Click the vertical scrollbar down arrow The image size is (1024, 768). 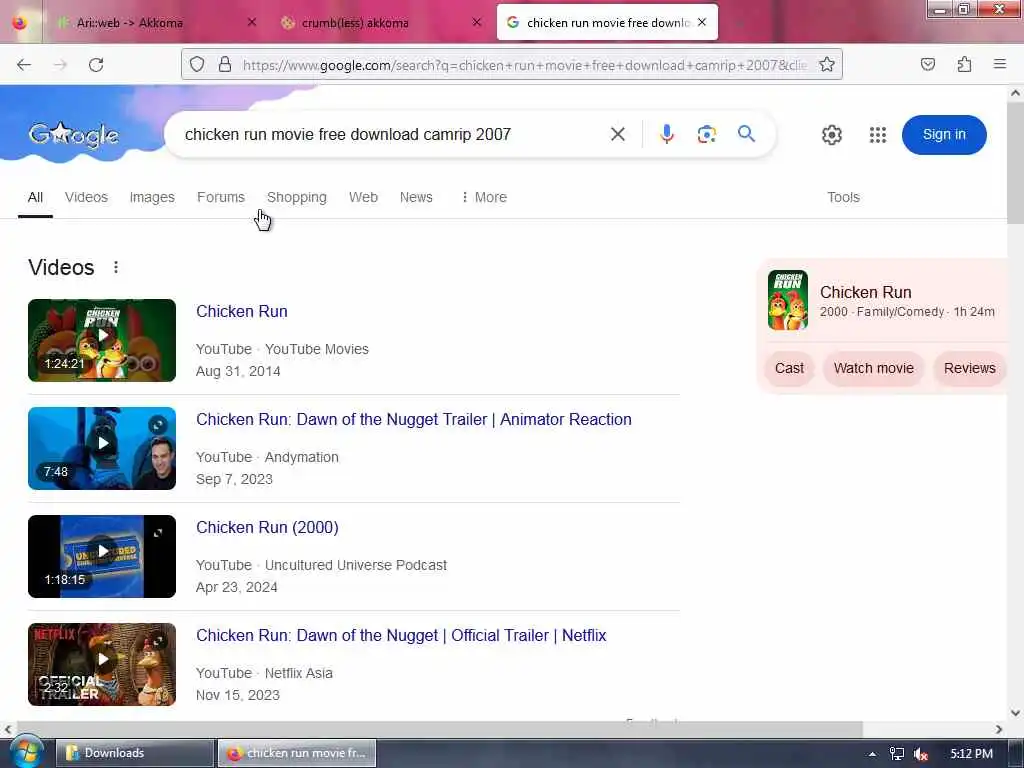point(1015,712)
